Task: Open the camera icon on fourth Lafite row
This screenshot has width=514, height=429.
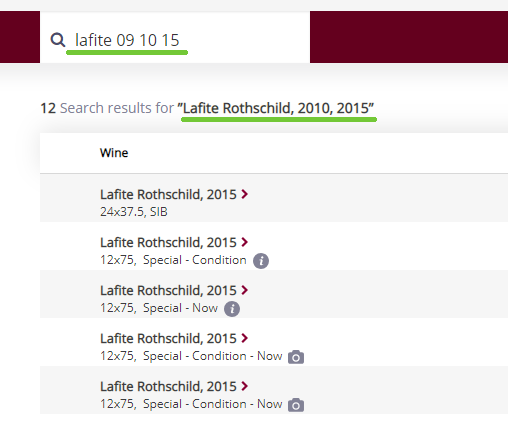Action: (x=296, y=357)
